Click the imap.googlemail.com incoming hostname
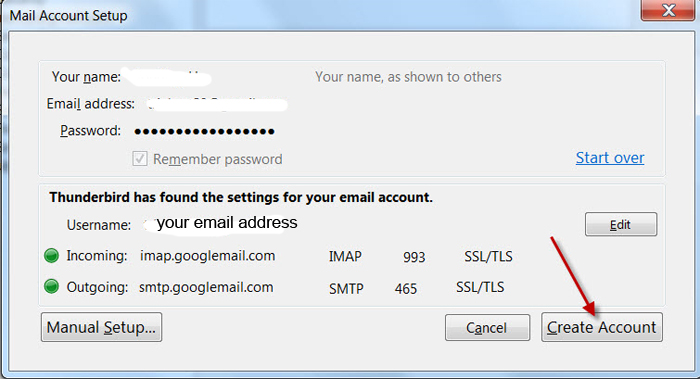Screen dimensions: 700x379 tap(208, 256)
